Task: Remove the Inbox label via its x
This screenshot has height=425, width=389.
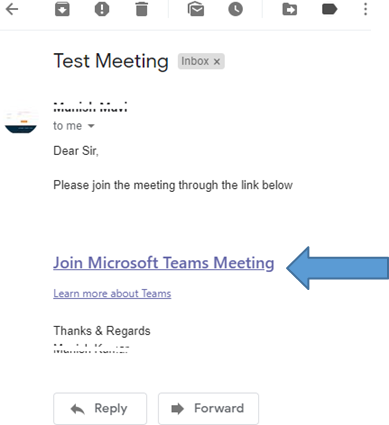Action: coord(217,62)
